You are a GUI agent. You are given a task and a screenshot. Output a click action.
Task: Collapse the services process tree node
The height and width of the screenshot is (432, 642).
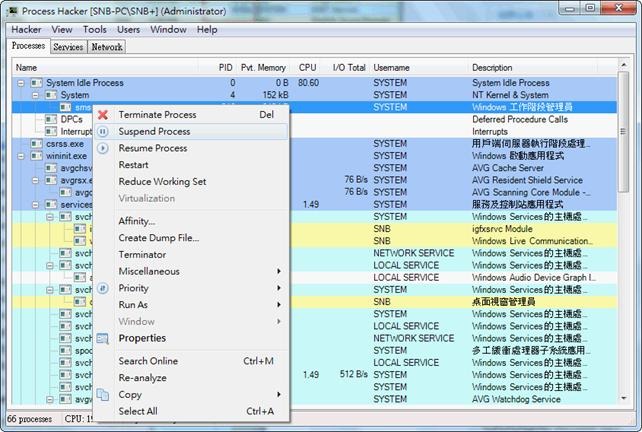click(x=36, y=205)
